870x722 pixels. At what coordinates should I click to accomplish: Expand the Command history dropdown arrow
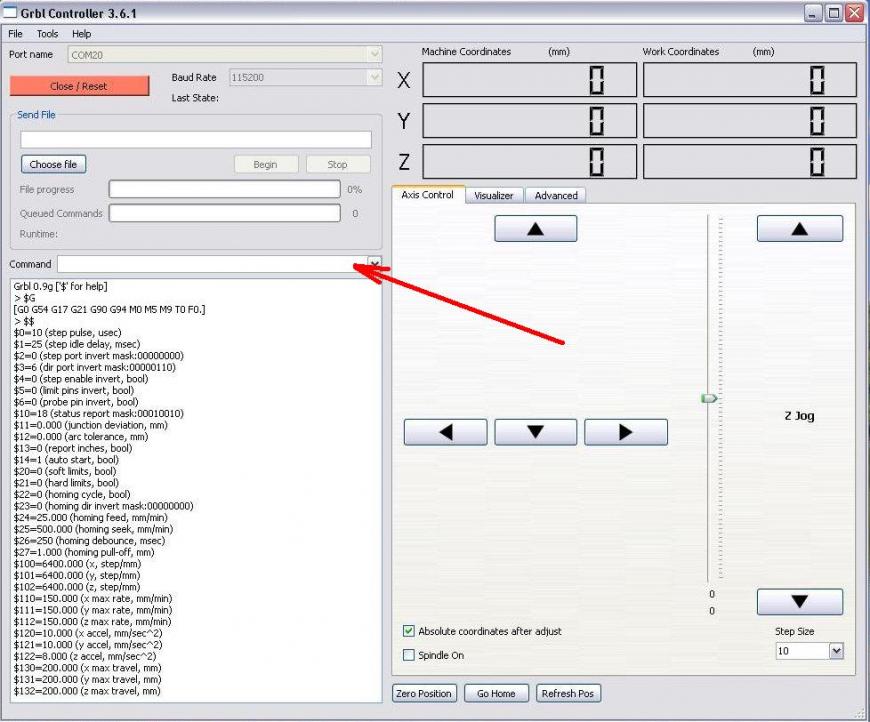tap(375, 264)
